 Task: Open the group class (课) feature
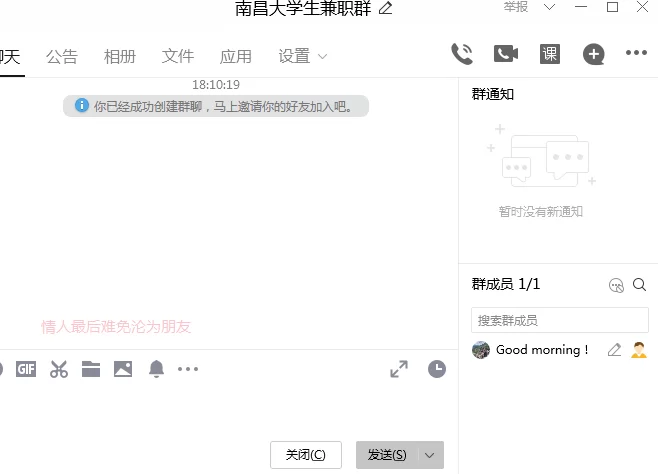coord(549,54)
